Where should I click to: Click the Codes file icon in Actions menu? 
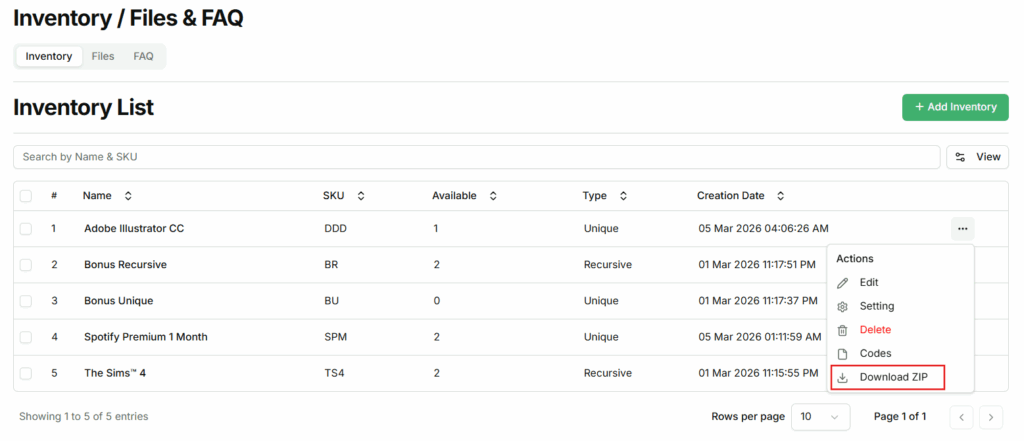point(842,354)
